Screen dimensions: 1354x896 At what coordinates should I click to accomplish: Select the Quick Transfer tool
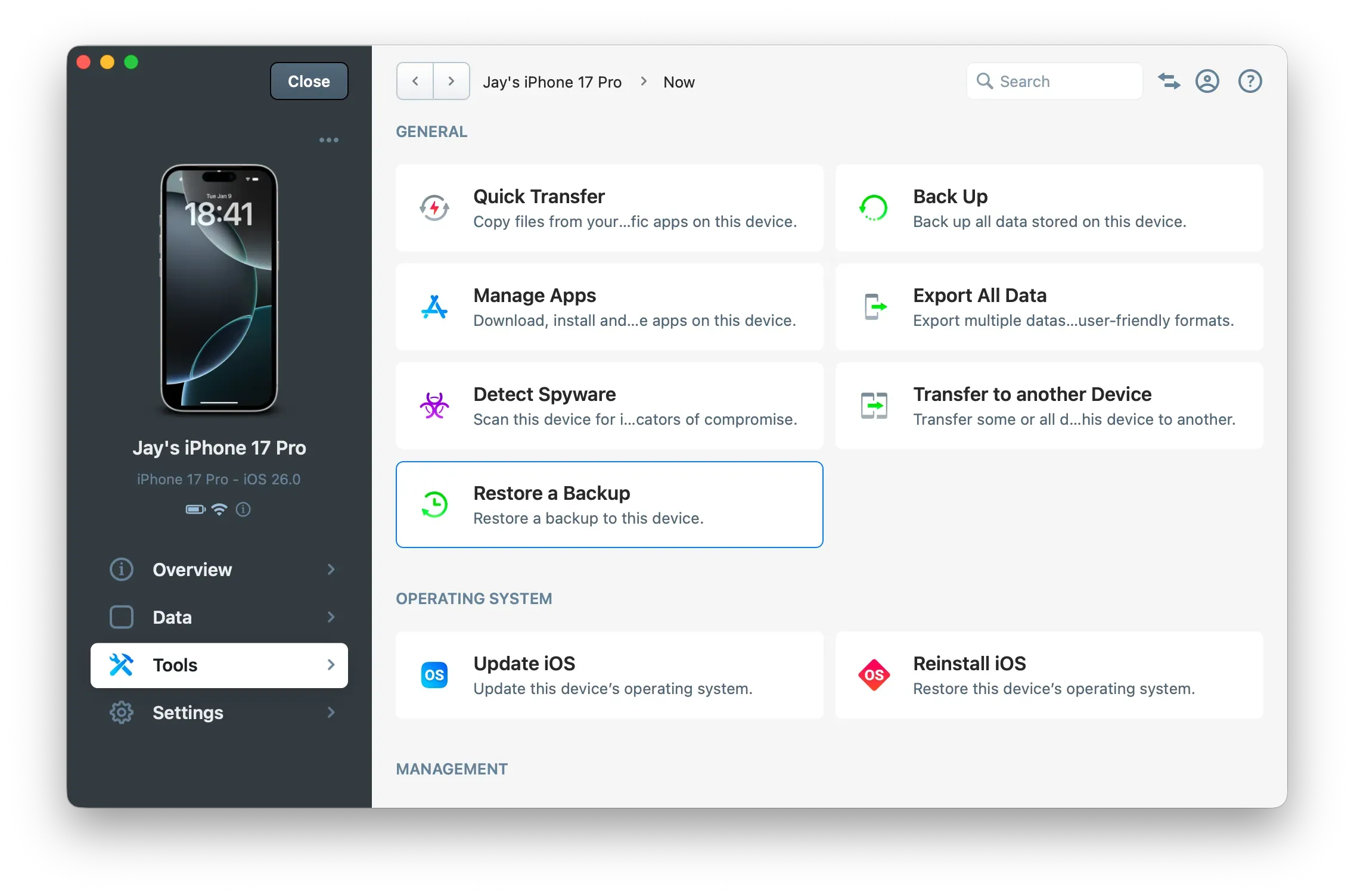coord(609,208)
